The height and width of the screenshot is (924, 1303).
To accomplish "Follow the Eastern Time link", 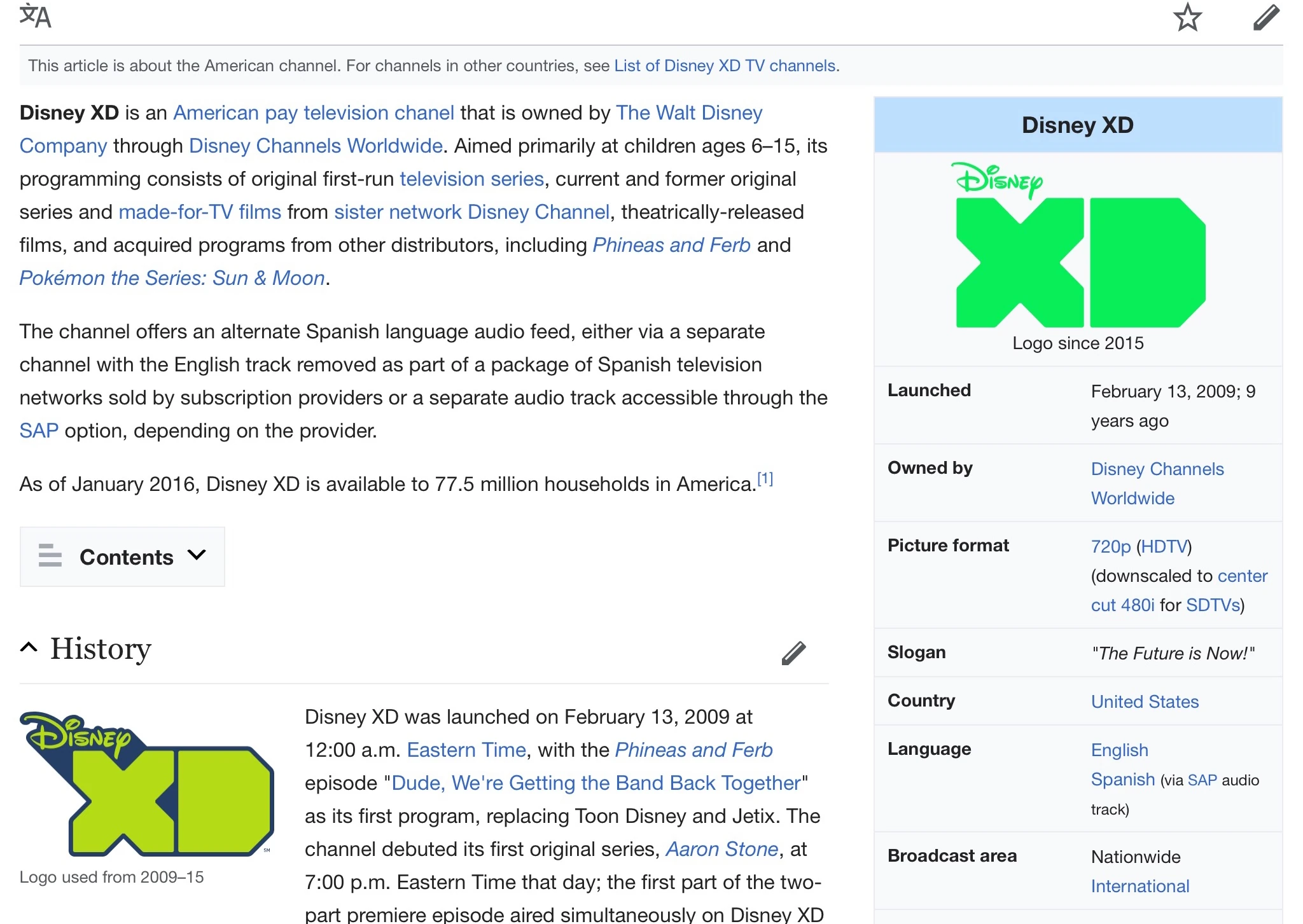I will click(x=466, y=750).
